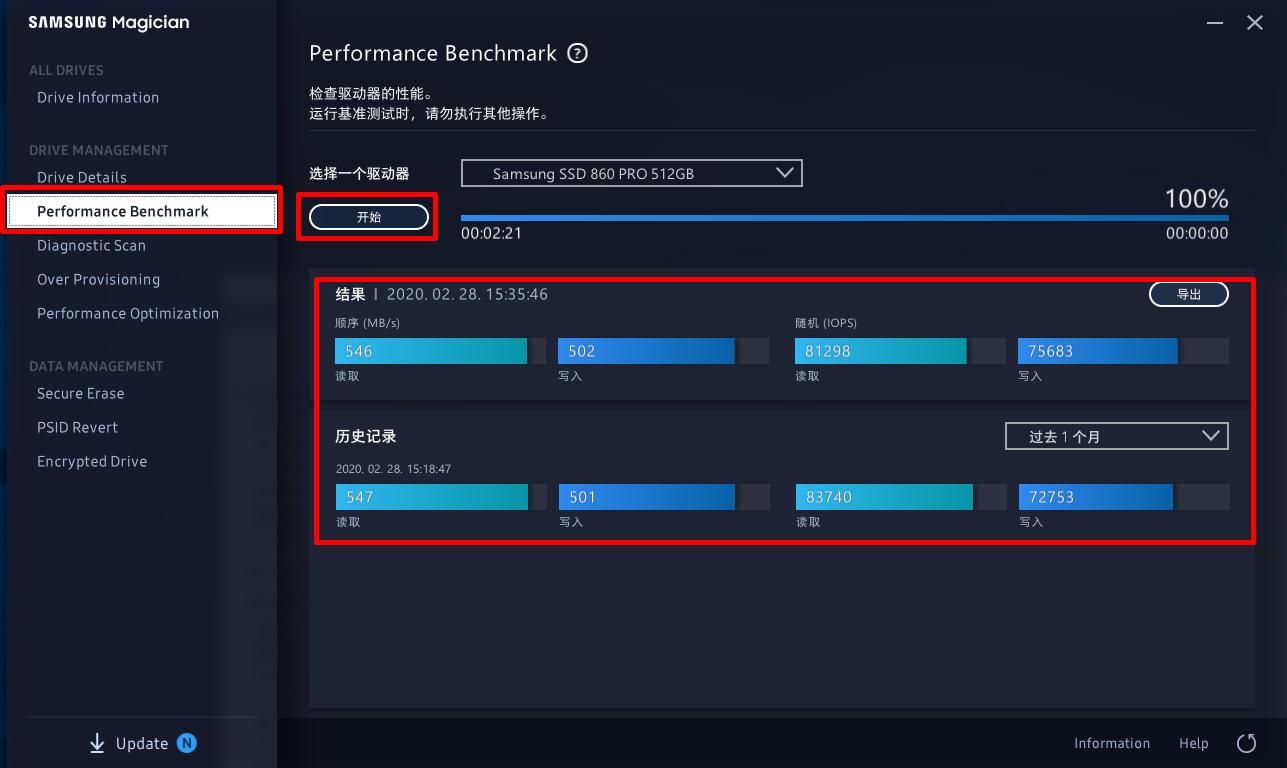Viewport: 1287px width, 768px height.
Task: Minimize the Samsung Magician window
Action: point(1214,22)
